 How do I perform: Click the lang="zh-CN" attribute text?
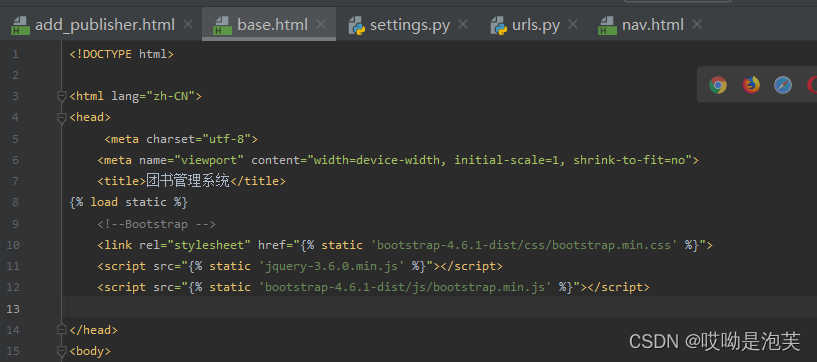click(153, 96)
